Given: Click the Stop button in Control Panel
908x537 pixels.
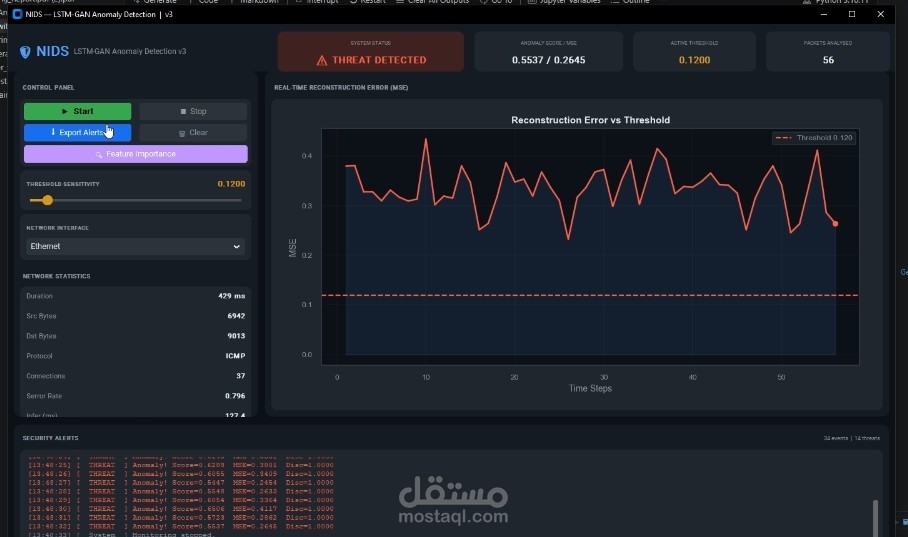Looking at the screenshot, I should [193, 111].
